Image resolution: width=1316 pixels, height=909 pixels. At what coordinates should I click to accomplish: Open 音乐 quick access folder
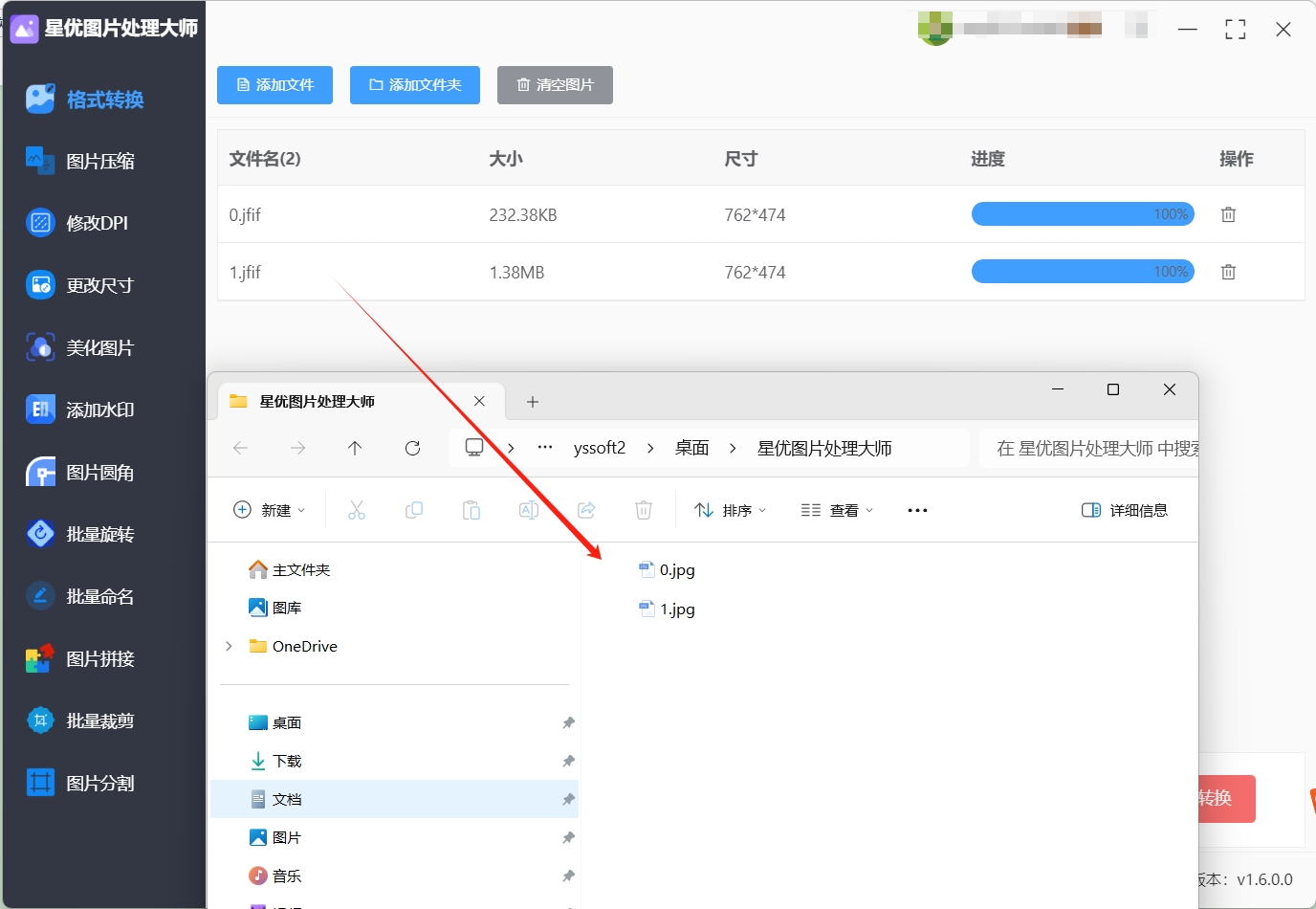[x=275, y=876]
